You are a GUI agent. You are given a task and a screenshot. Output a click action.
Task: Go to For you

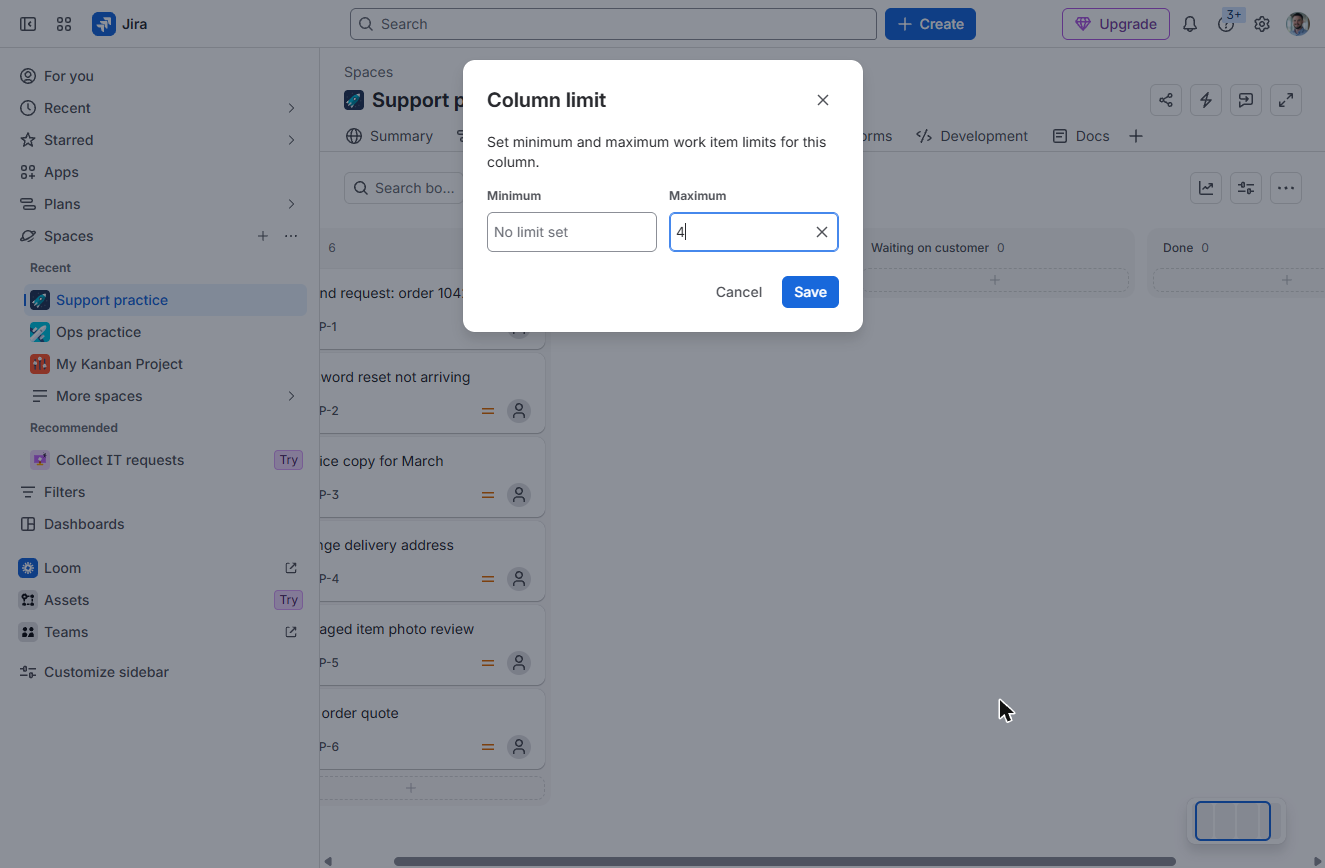click(x=161, y=76)
